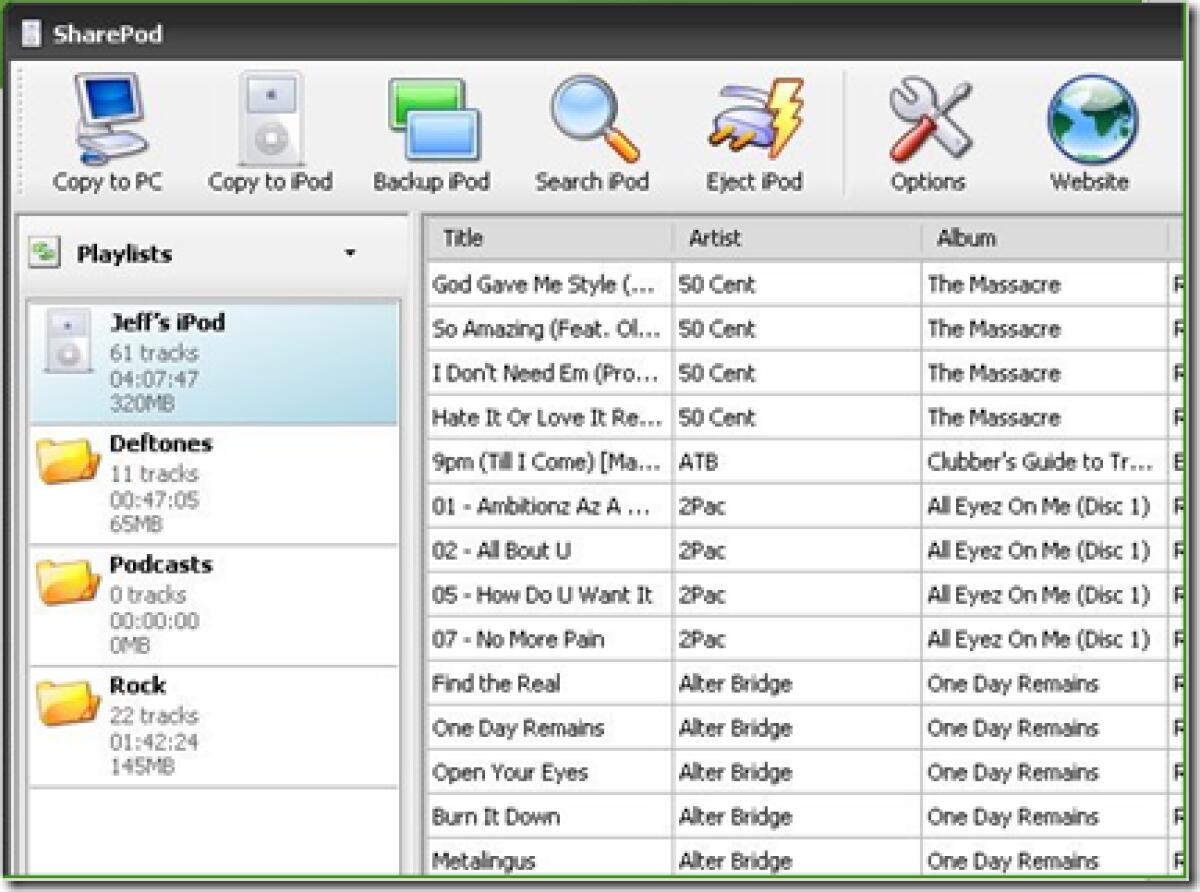Select the track God Gave Me Style

[x=545, y=285]
